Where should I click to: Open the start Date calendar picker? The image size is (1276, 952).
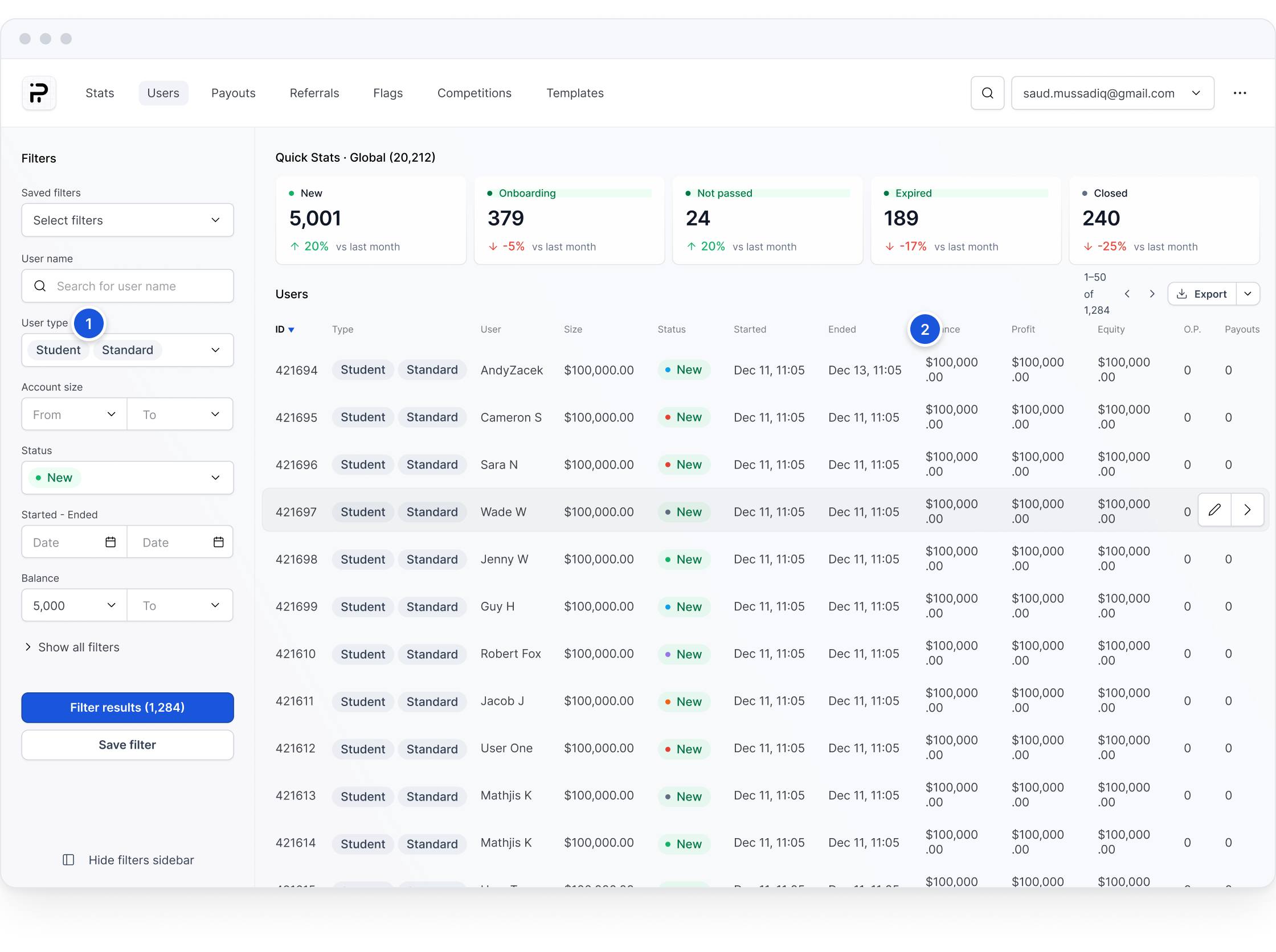pos(110,541)
